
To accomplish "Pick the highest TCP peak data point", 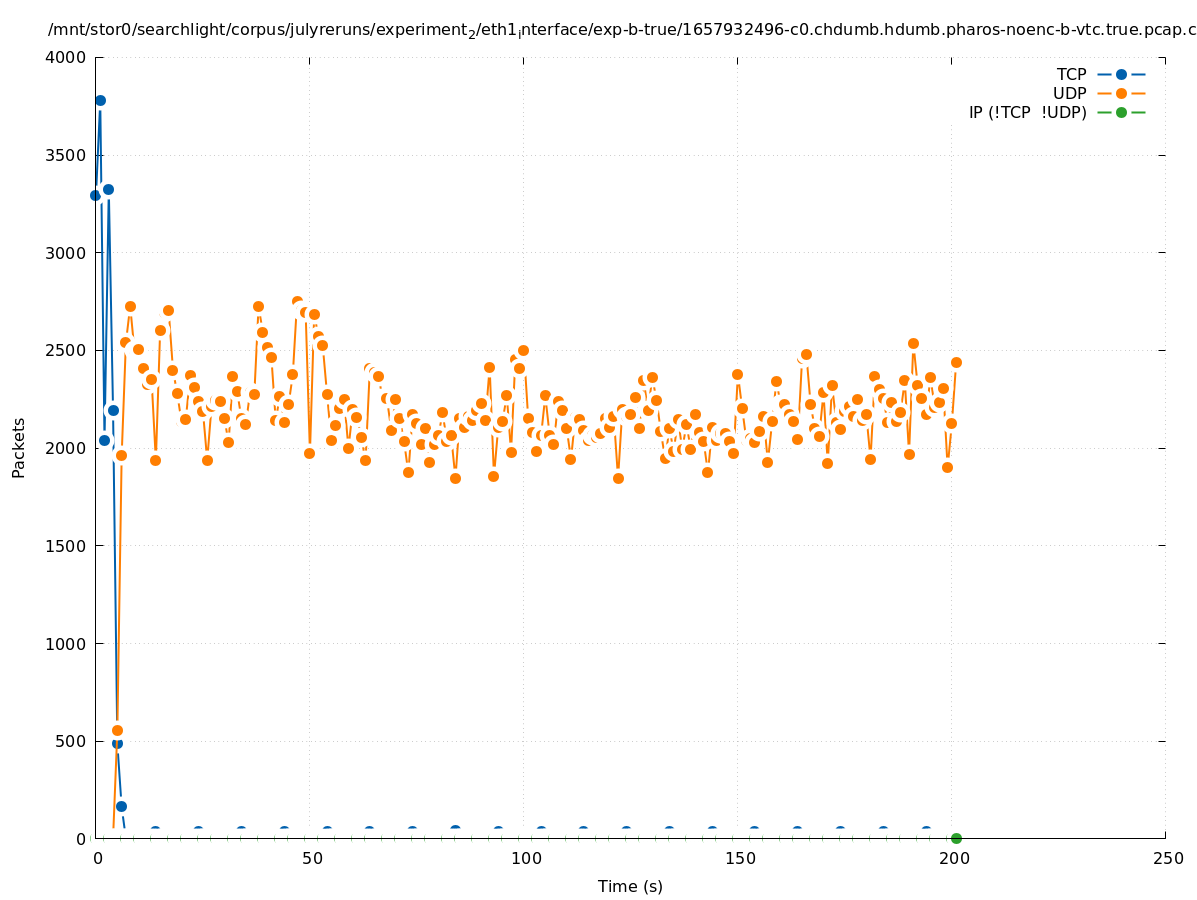I will tap(100, 100).
